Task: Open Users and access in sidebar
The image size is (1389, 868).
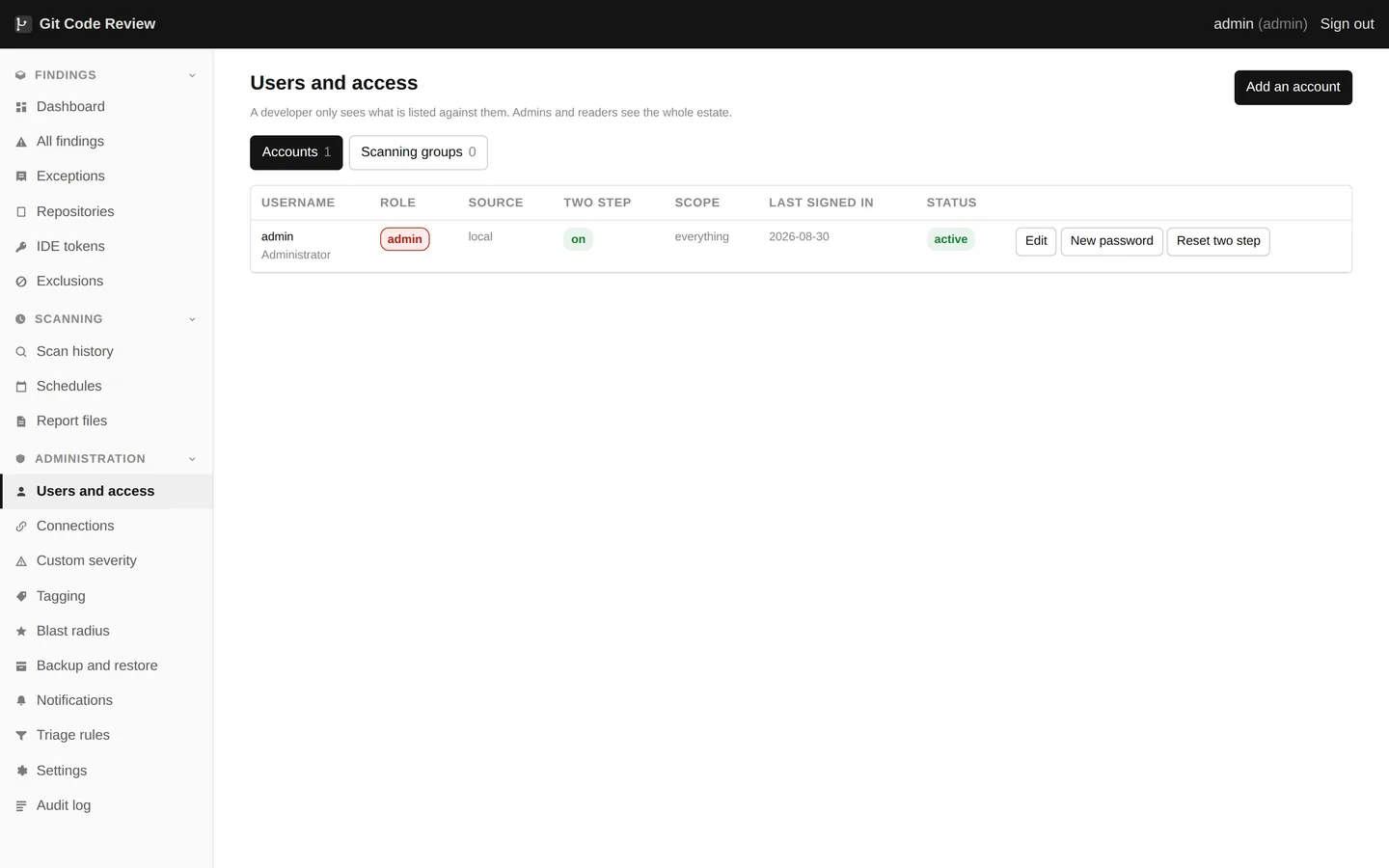Action: 106,491
